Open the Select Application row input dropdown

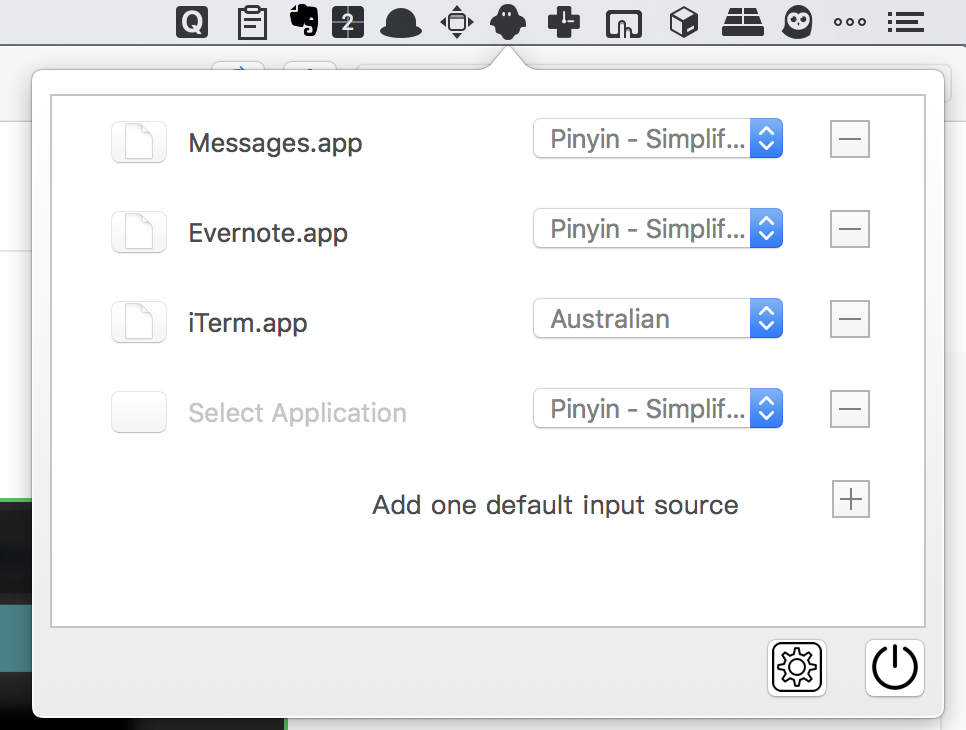tap(657, 409)
